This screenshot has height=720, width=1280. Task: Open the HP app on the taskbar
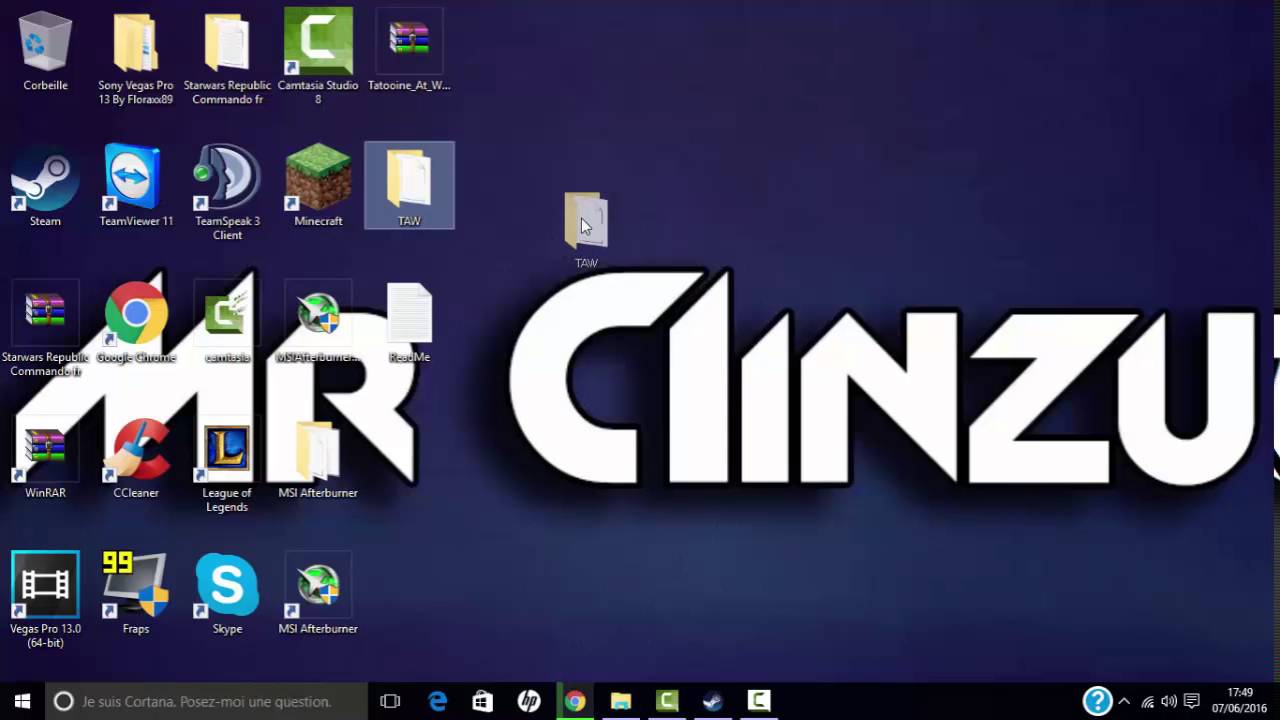click(529, 701)
